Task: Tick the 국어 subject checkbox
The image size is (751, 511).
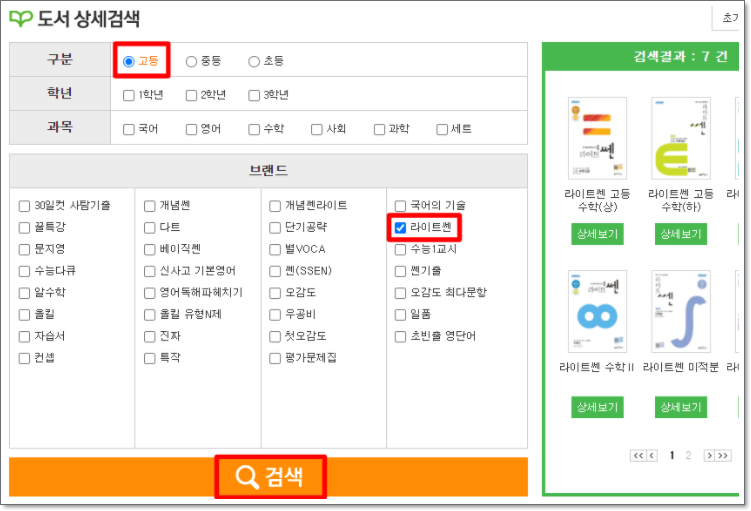Action: click(128, 129)
